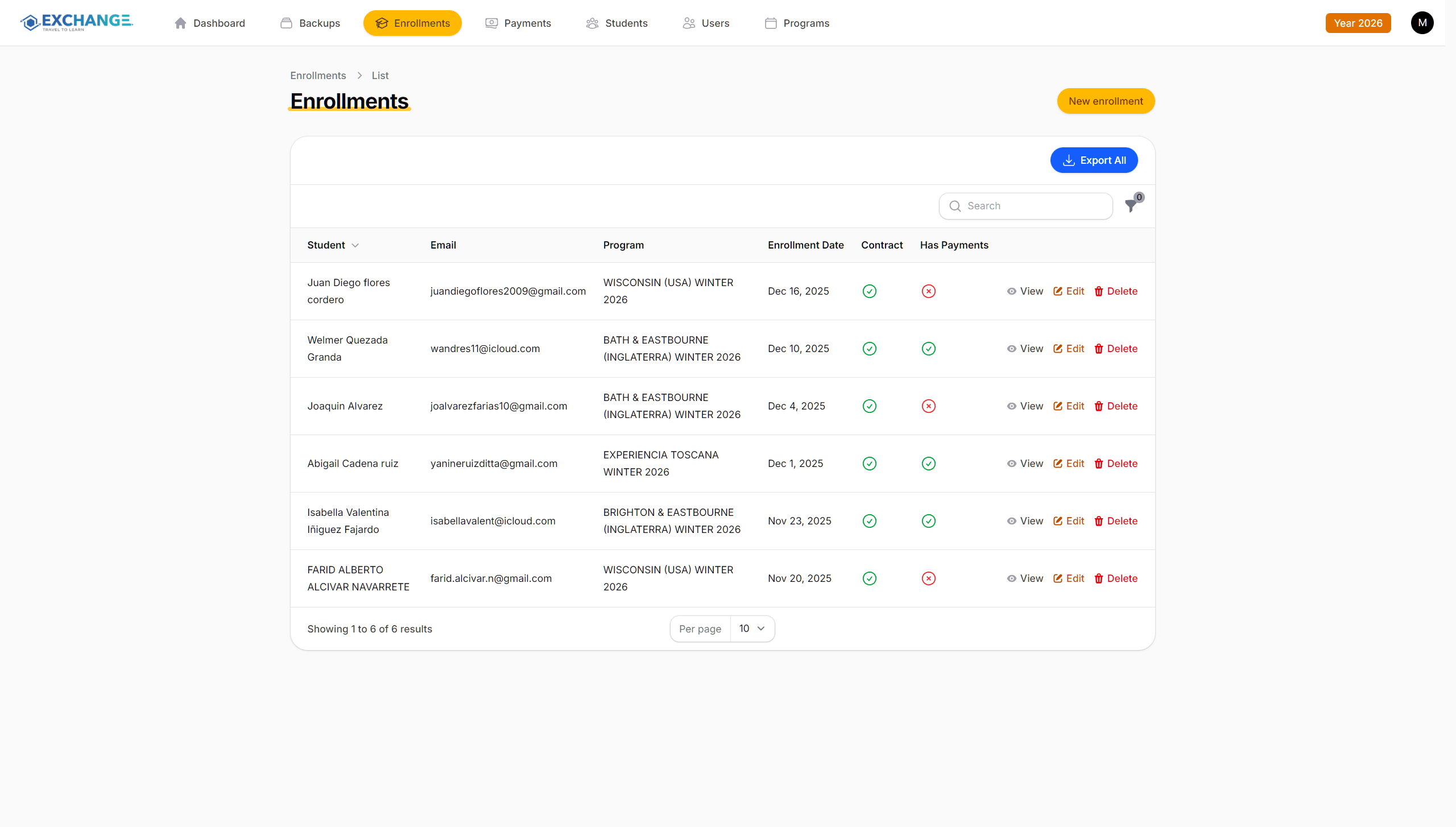Open the Programs calendar icon

tap(771, 23)
